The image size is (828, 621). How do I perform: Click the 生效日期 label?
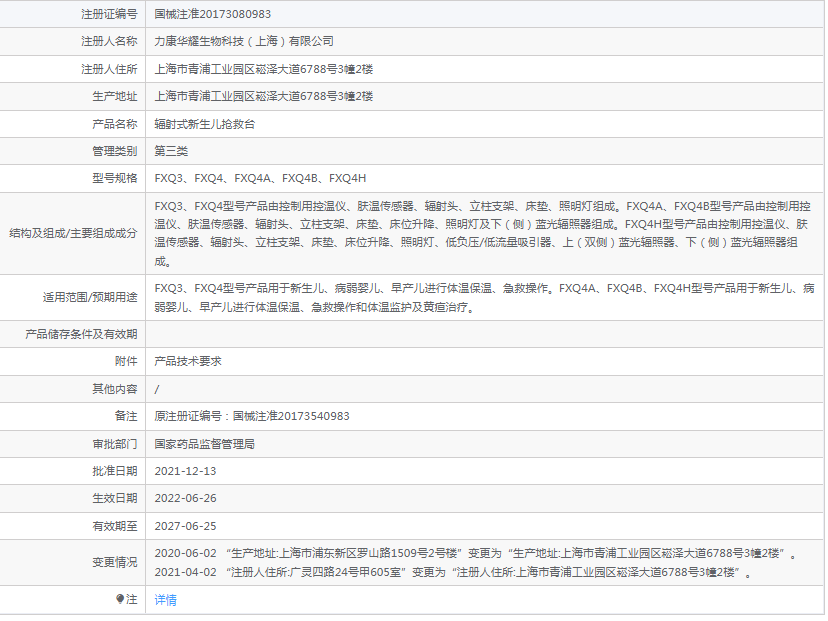point(115,498)
